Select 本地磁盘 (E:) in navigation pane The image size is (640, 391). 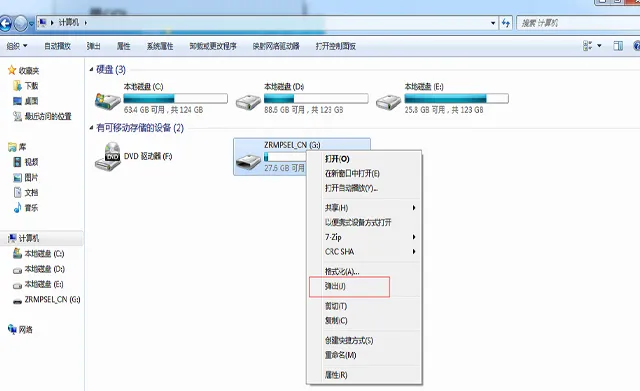click(39, 284)
